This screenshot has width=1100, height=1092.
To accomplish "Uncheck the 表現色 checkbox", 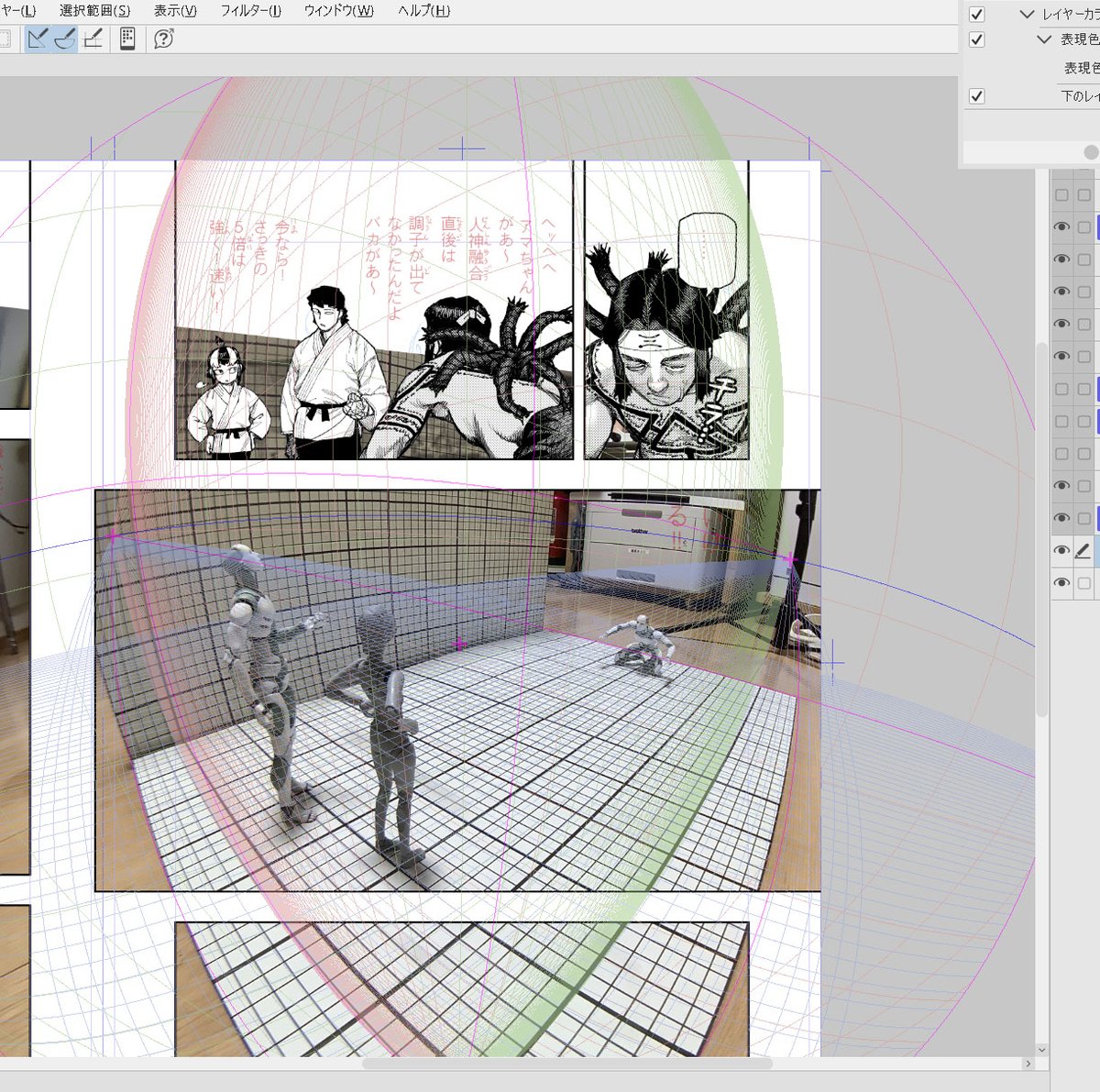I will [x=977, y=39].
